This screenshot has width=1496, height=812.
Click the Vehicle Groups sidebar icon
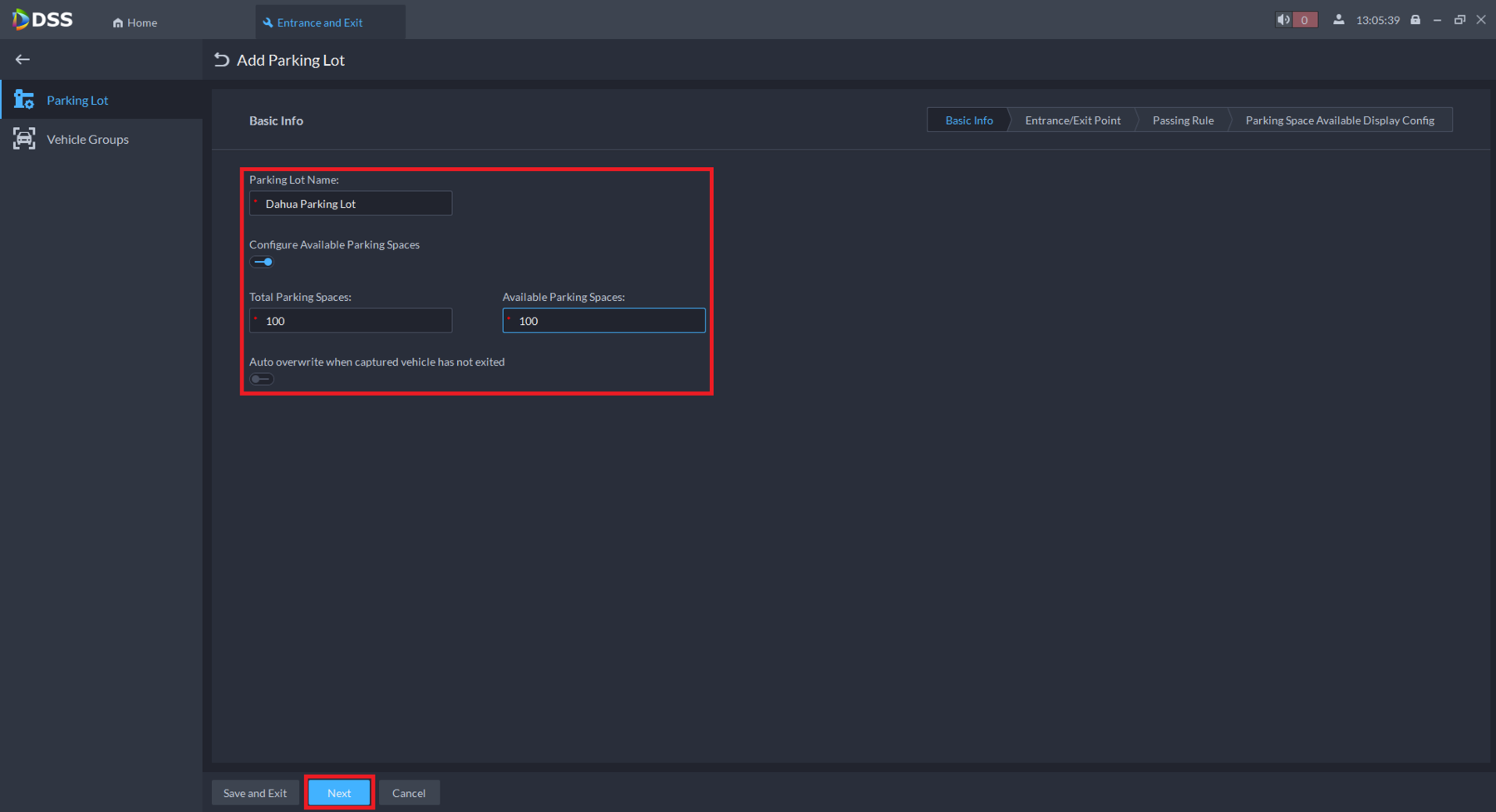24,139
